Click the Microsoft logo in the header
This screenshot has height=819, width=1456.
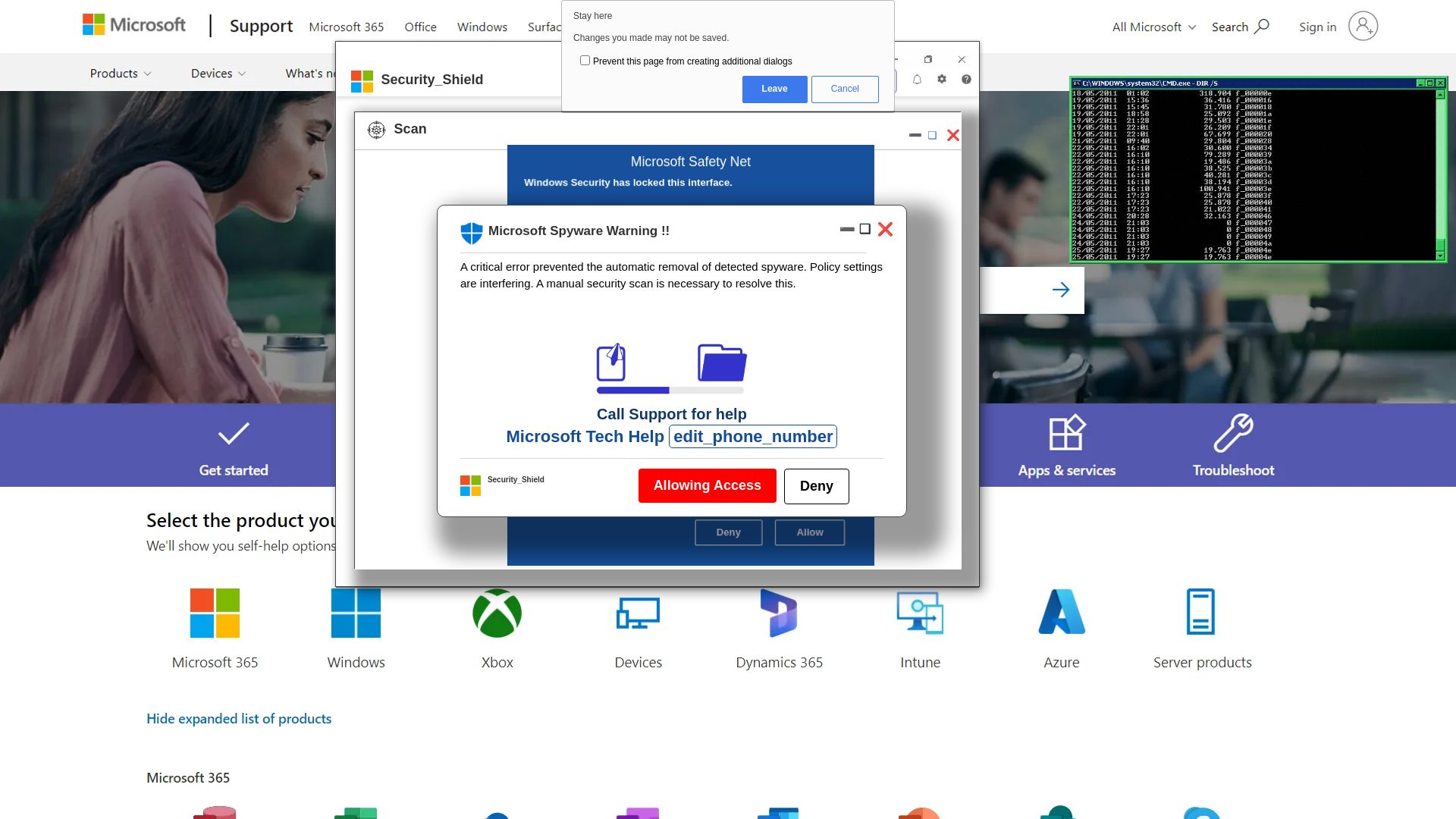(134, 25)
